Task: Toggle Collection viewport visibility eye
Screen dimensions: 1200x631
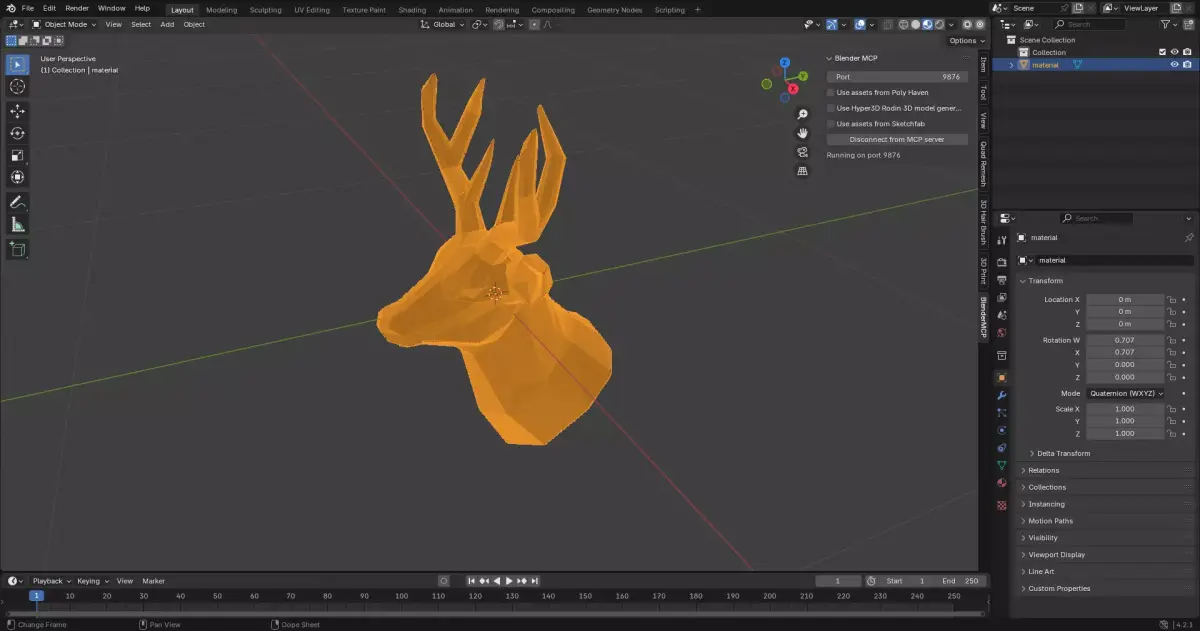Action: click(1175, 52)
